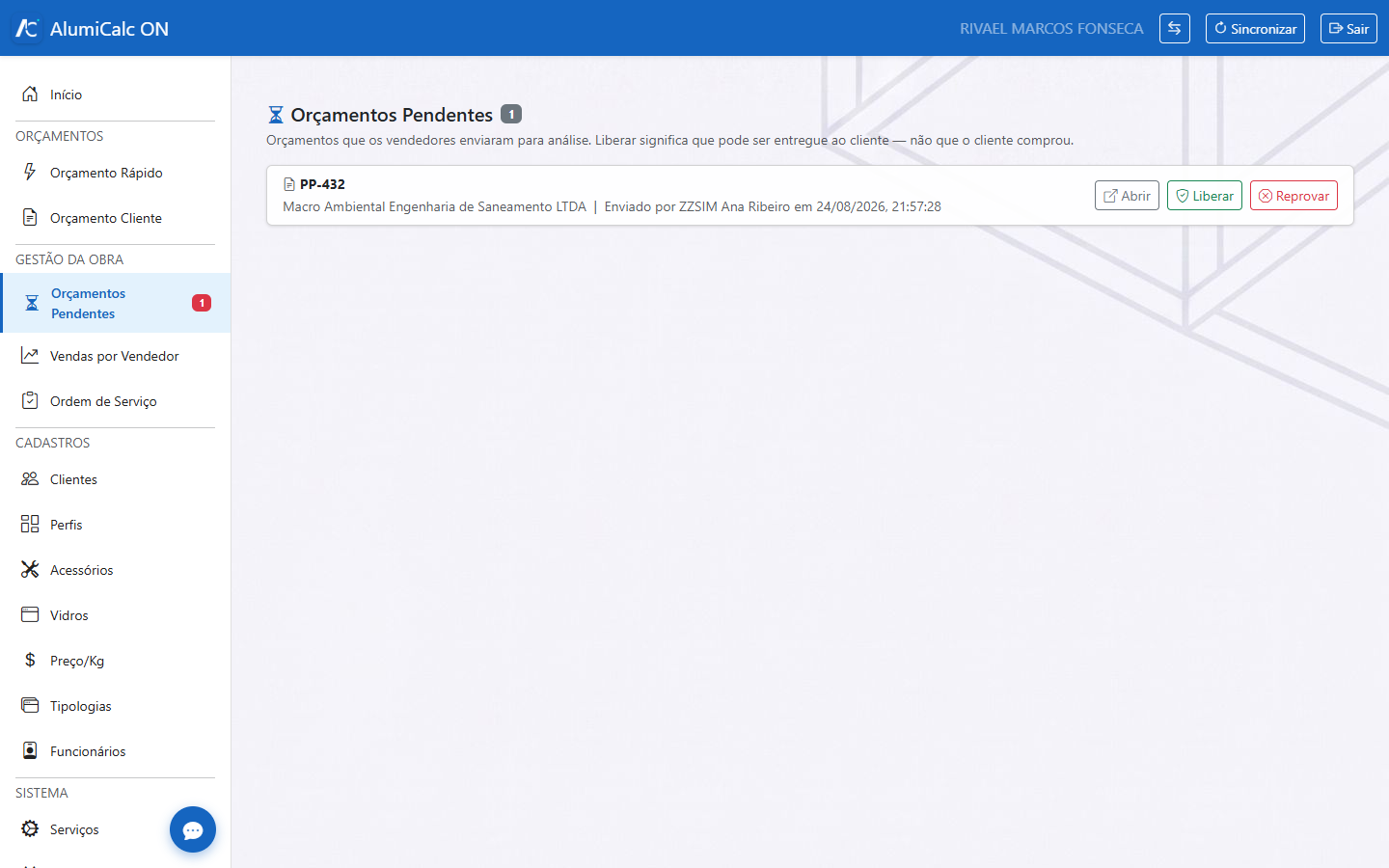The width and height of the screenshot is (1389, 868).
Task: Click the Vidros window icon
Action: [x=30, y=614]
